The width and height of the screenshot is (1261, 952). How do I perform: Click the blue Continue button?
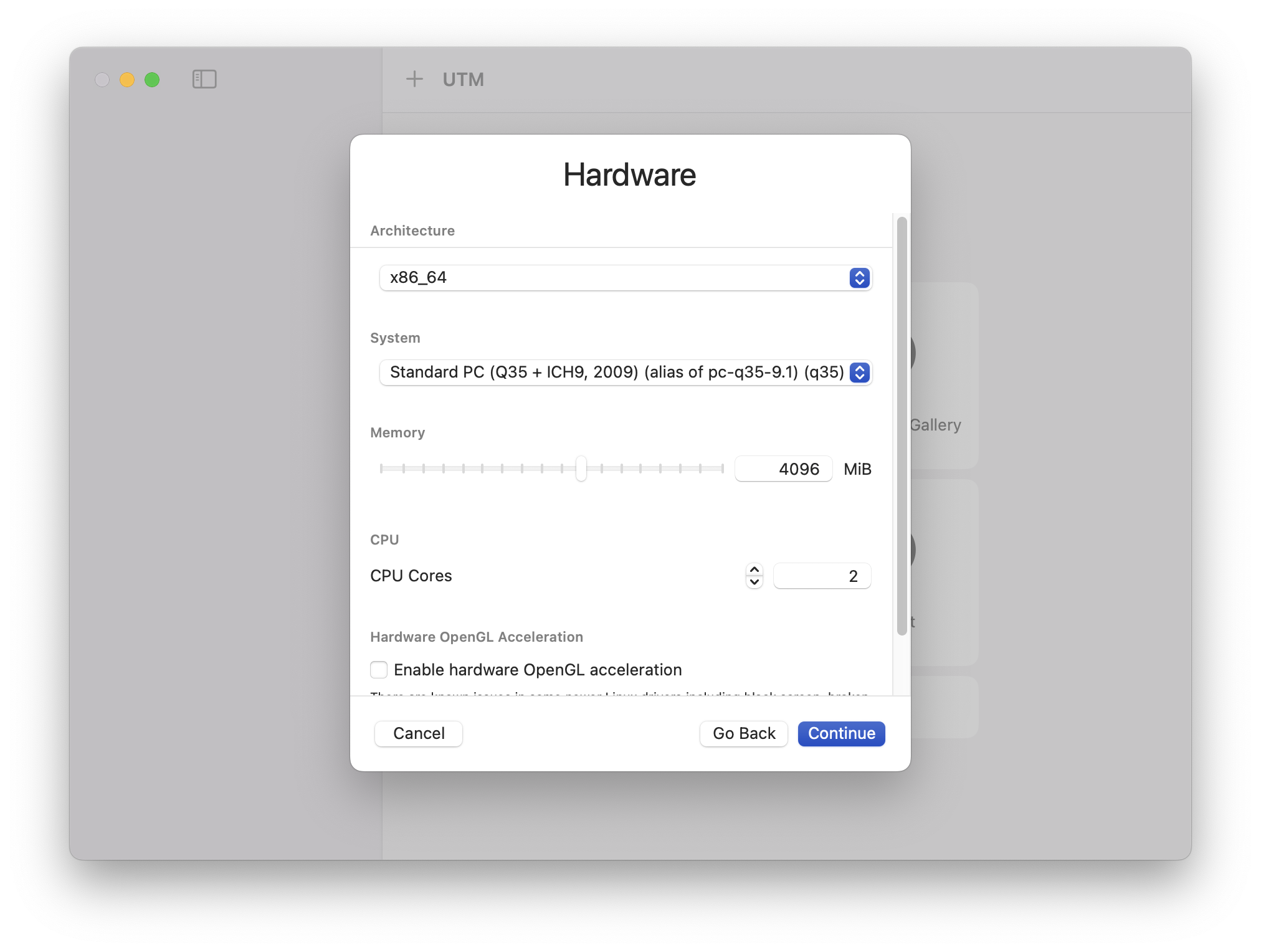pos(841,734)
